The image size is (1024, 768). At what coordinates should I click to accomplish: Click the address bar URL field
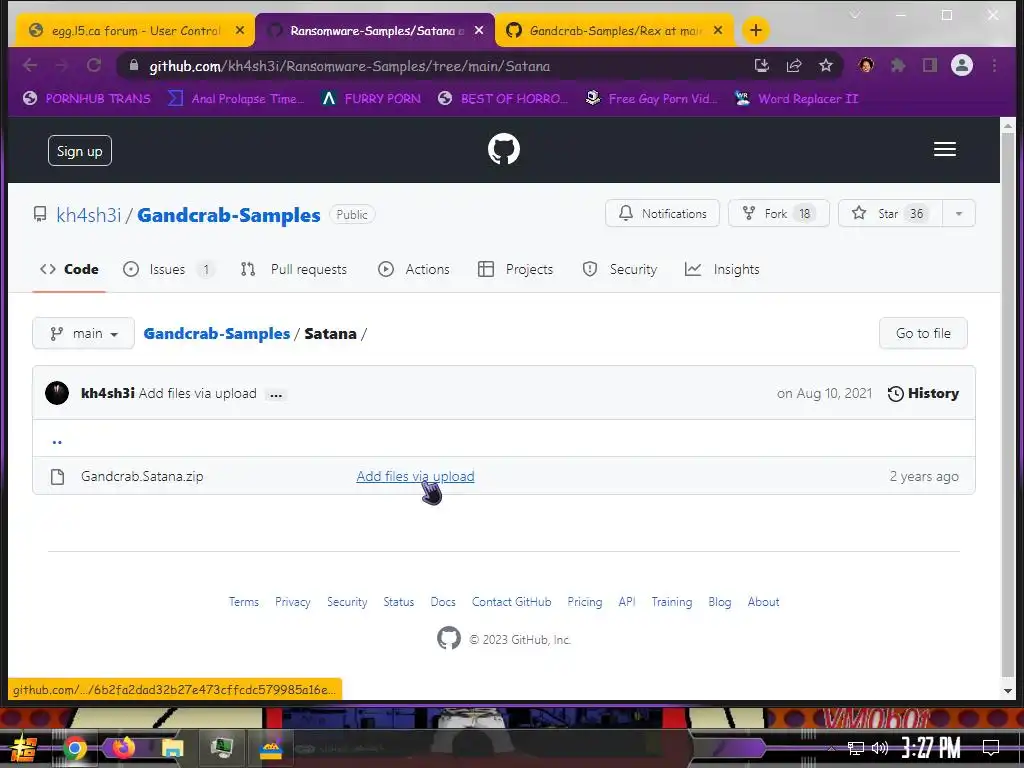431,66
